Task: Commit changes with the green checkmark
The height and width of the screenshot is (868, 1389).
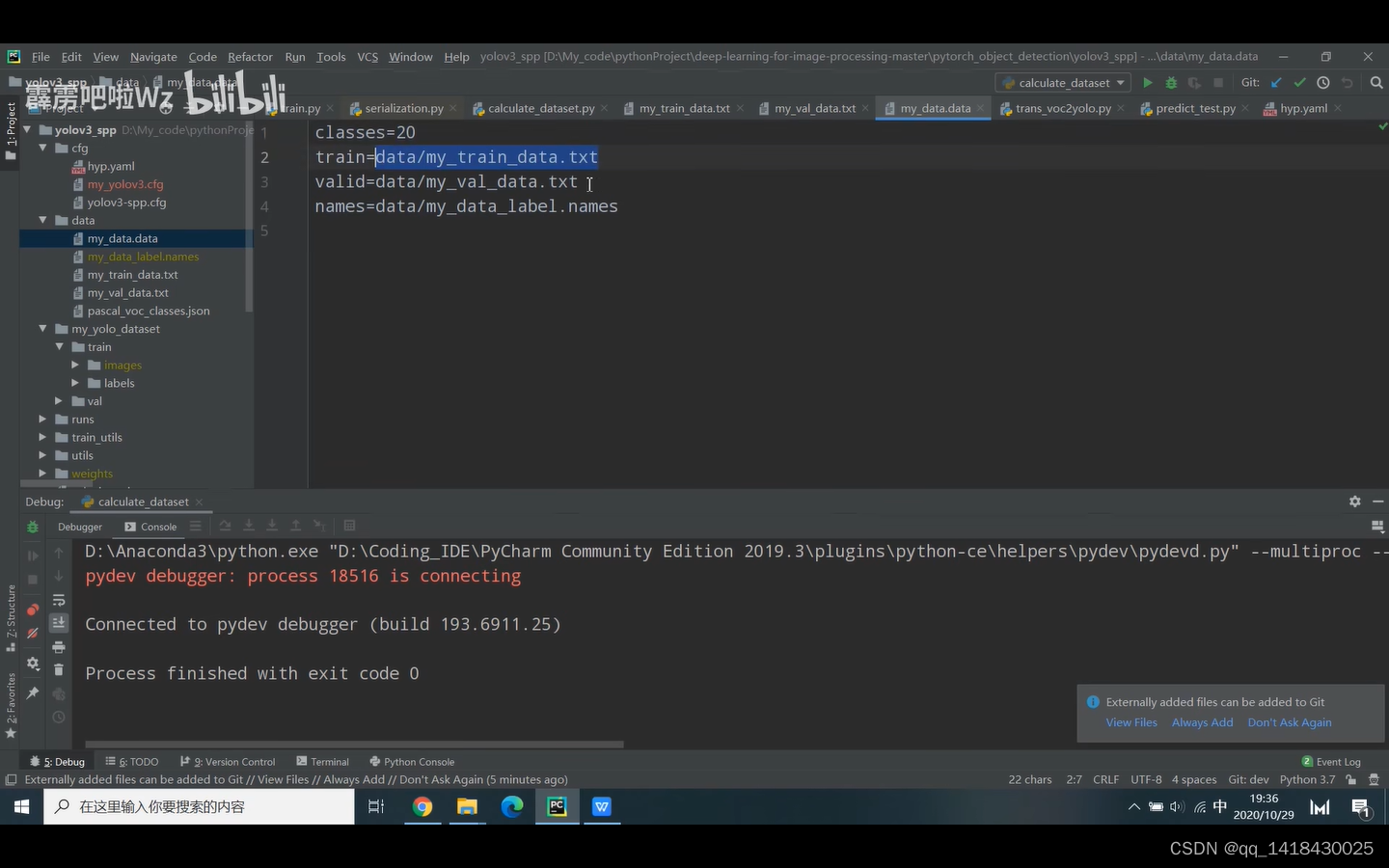Action: [x=1299, y=83]
